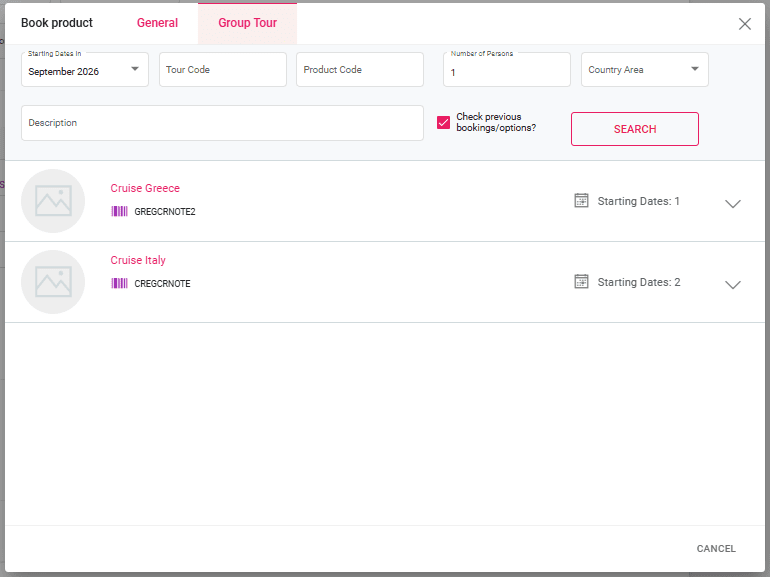
Task: Open the Cruise Greece product link
Action: 145,188
